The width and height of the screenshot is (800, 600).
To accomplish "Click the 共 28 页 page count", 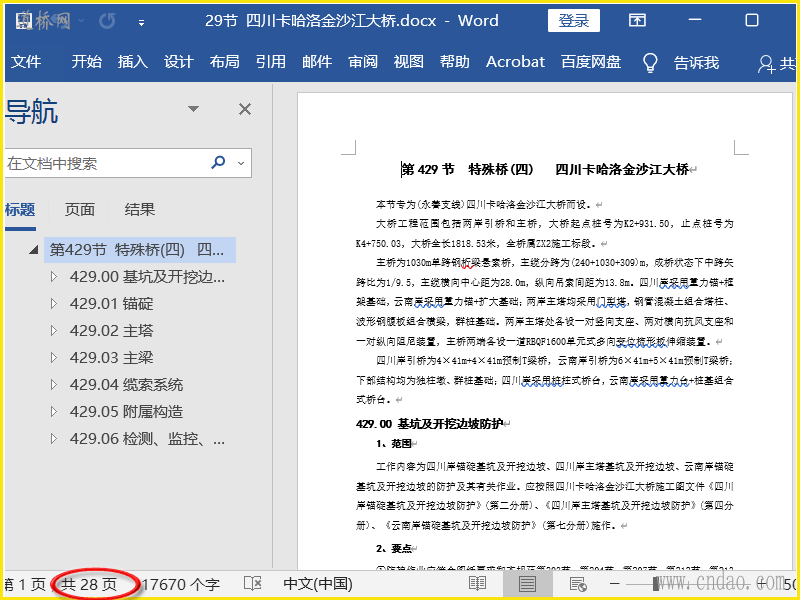I will click(x=89, y=585).
